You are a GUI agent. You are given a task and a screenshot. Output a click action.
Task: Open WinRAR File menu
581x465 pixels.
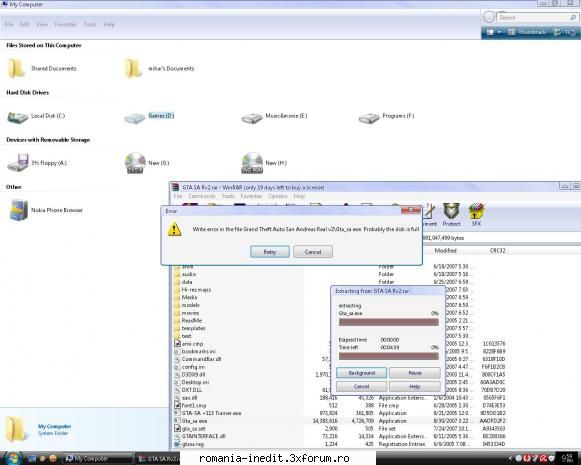click(x=178, y=196)
